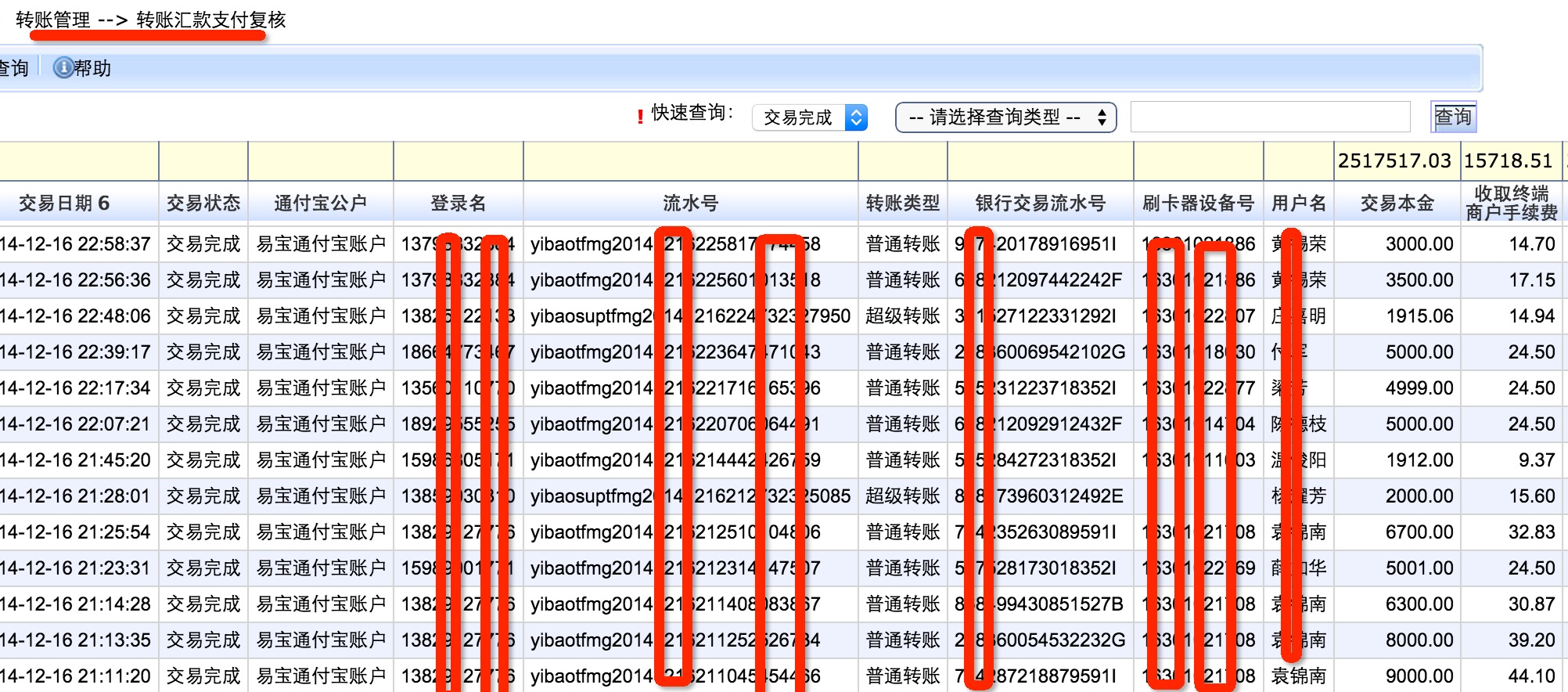The height and width of the screenshot is (692, 1568).
Task: Click the 超级转账 cell in 21:28:01 row
Action: pyautogui.click(x=903, y=496)
